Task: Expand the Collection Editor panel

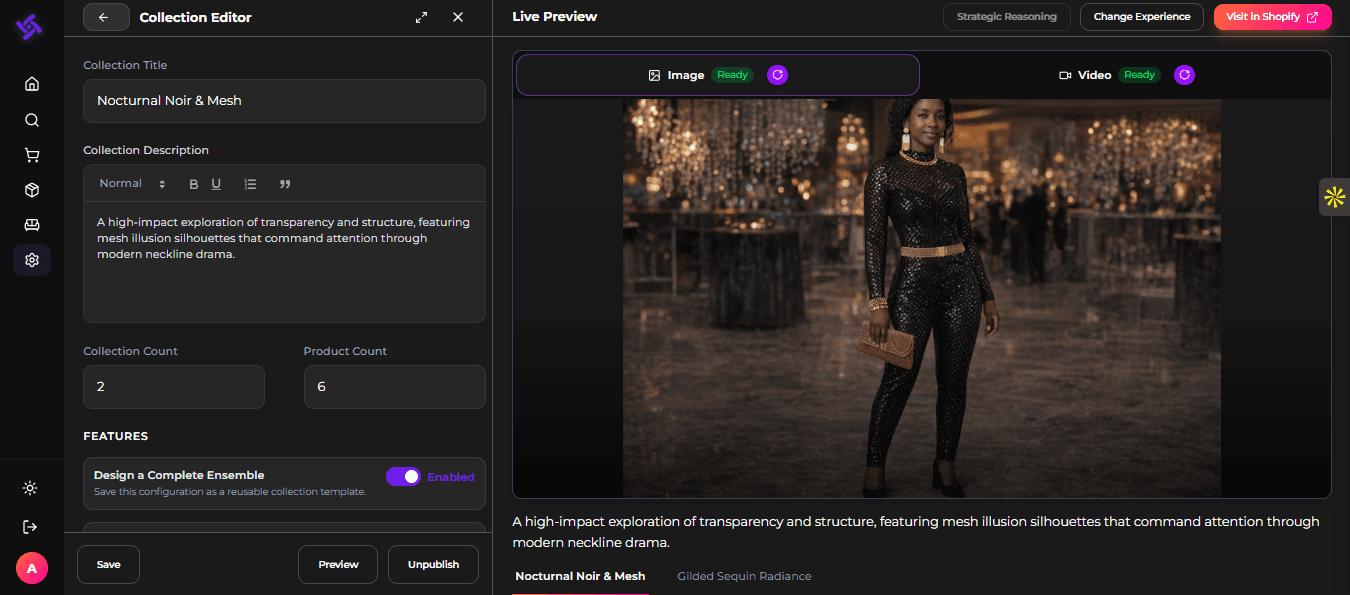Action: click(x=422, y=17)
